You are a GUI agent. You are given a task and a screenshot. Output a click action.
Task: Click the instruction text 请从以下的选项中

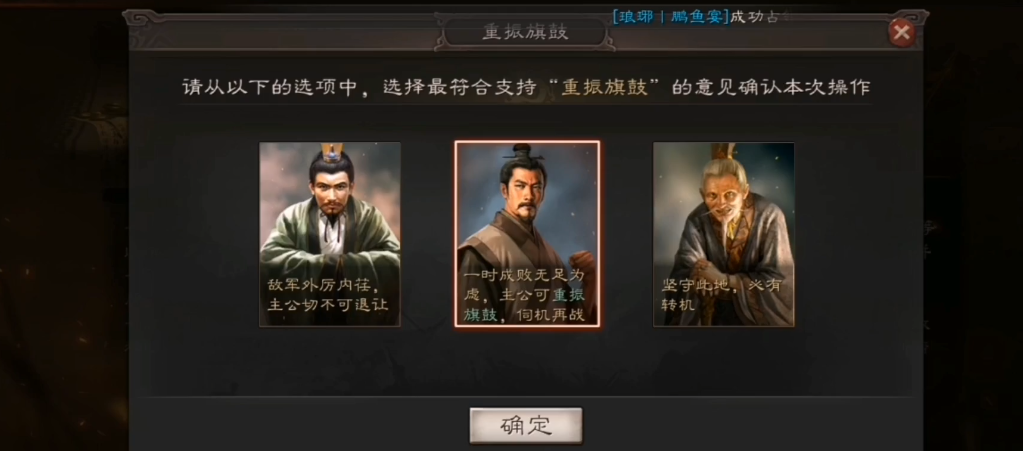point(271,87)
